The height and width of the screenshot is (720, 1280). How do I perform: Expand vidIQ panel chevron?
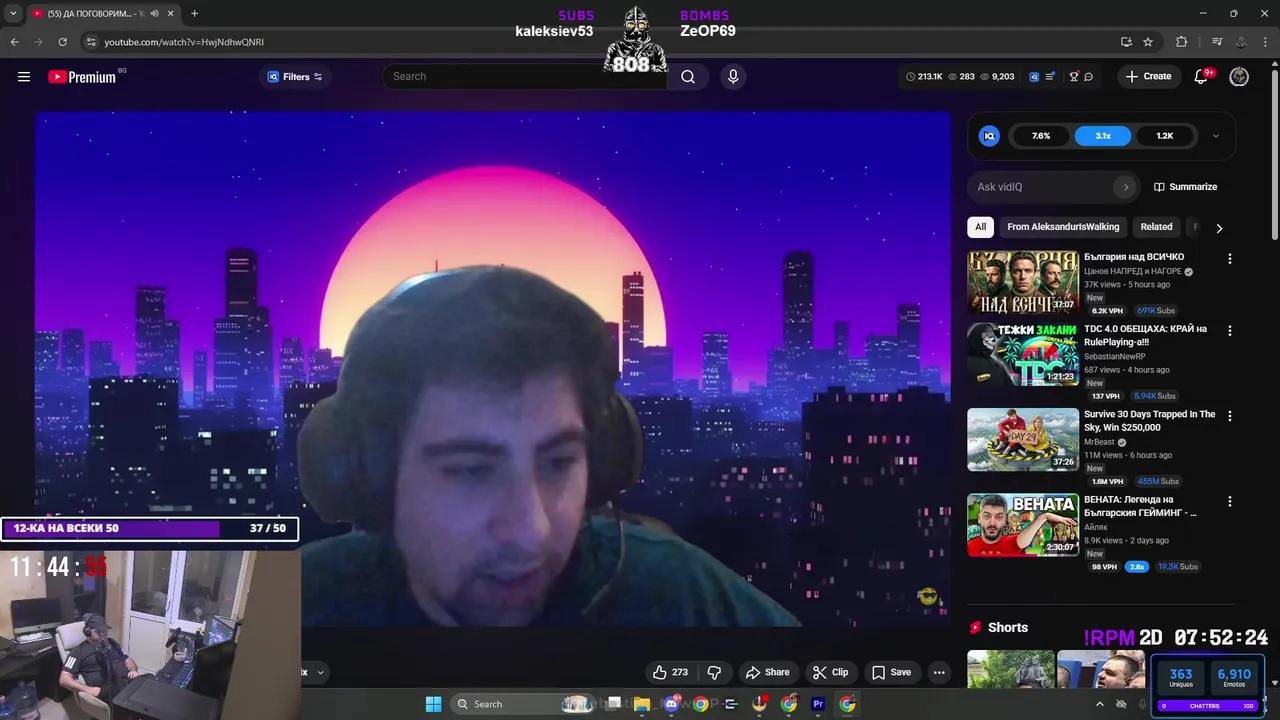point(1215,136)
